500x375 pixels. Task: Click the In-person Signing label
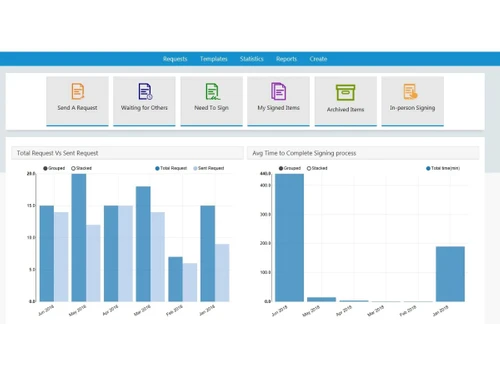tap(412, 108)
